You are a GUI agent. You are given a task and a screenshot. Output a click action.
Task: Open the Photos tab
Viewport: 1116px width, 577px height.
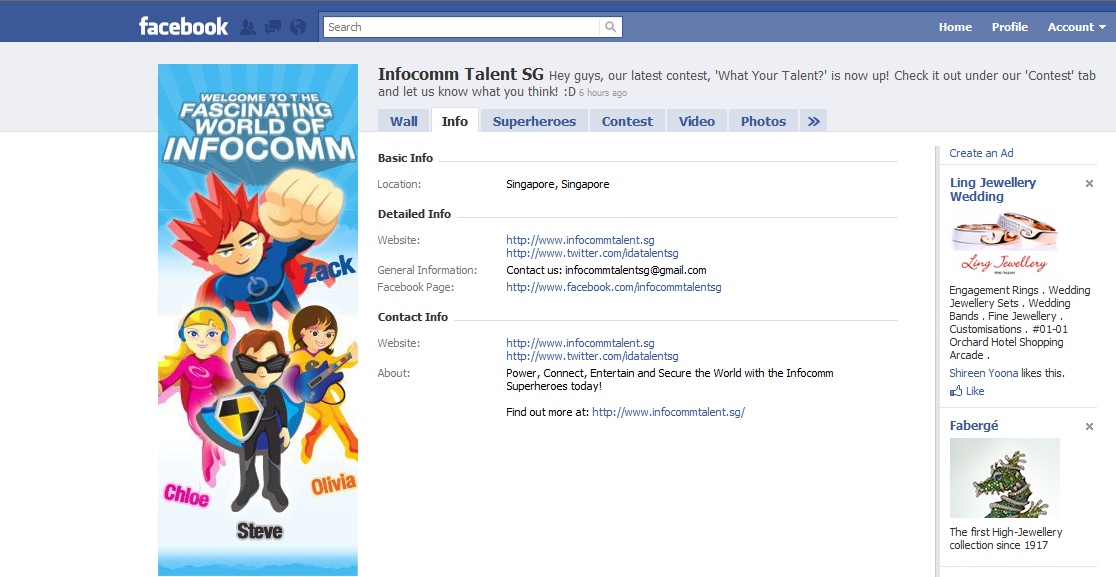(763, 121)
